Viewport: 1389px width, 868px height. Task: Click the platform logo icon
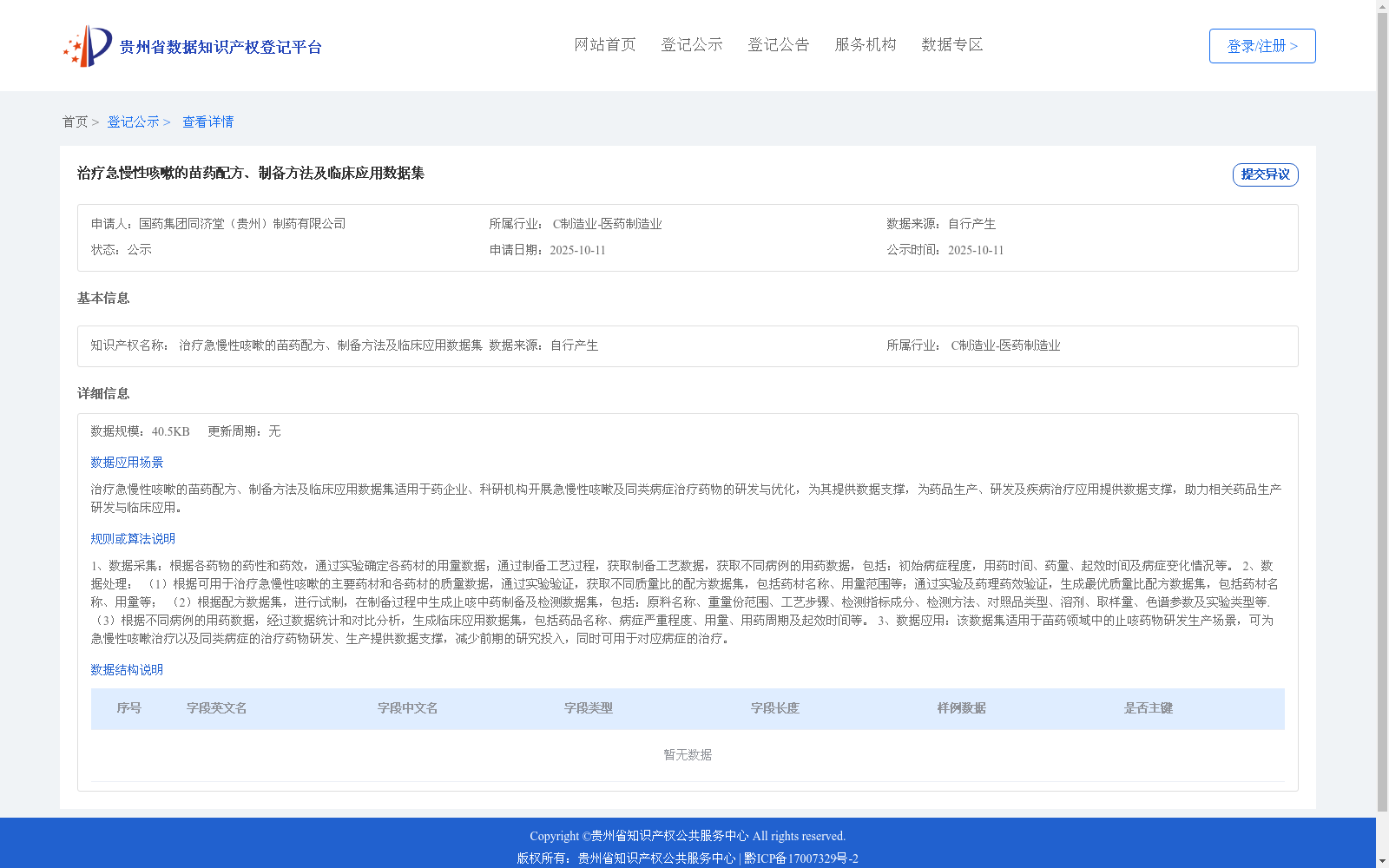tap(88, 46)
